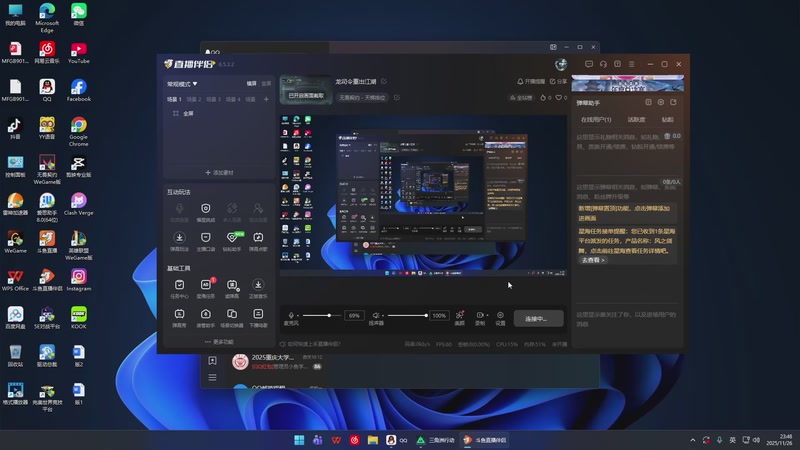Screen dimensions: 800x450
Task: Open the Windows Start menu
Action: pyautogui.click(x=299, y=440)
